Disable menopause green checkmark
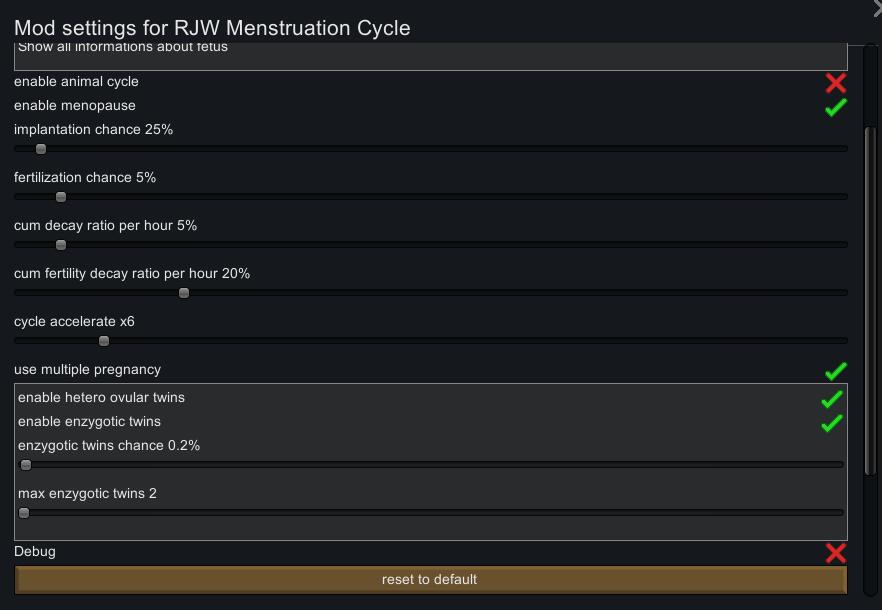 (836, 107)
